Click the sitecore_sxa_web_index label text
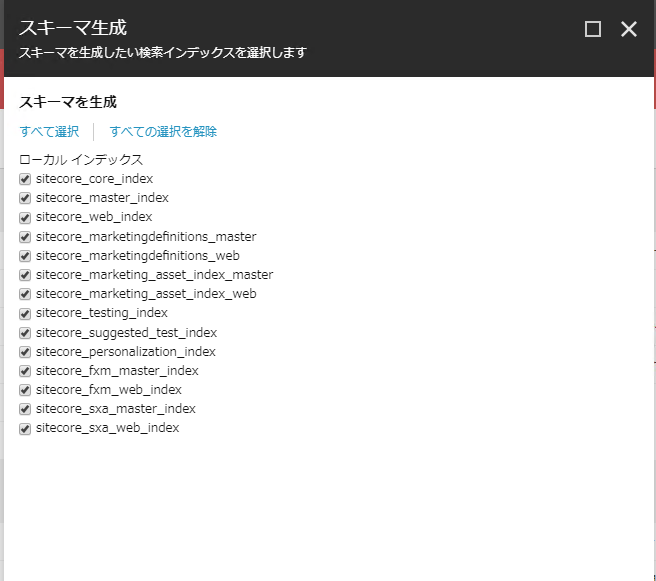This screenshot has height=581, width=656. click(107, 428)
